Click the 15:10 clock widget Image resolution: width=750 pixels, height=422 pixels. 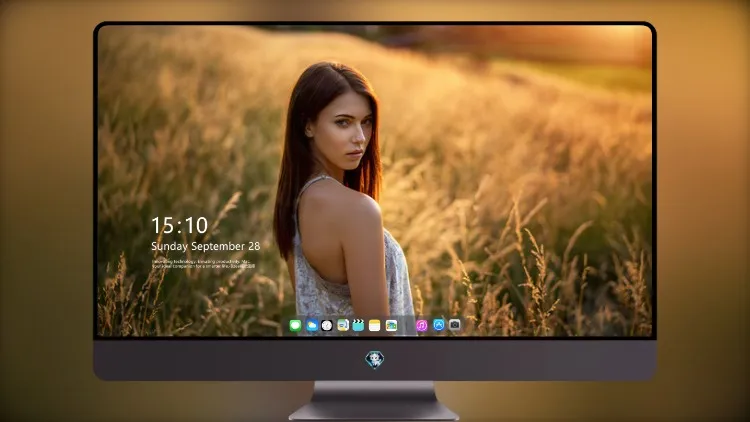click(x=179, y=225)
